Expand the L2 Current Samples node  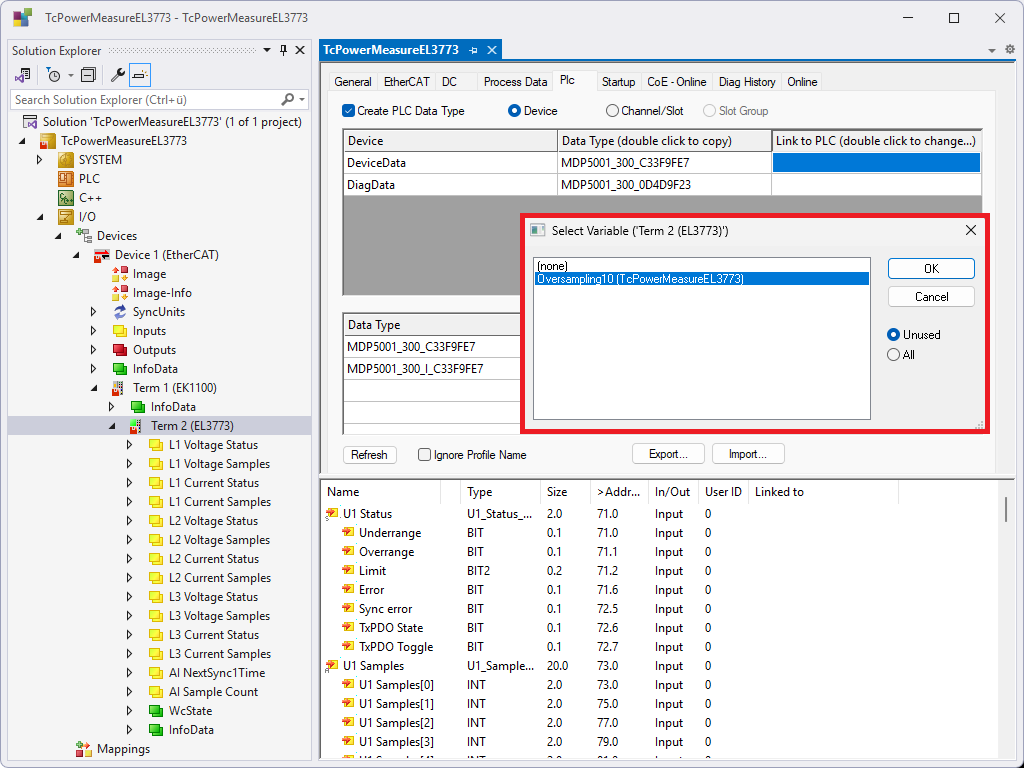129,578
